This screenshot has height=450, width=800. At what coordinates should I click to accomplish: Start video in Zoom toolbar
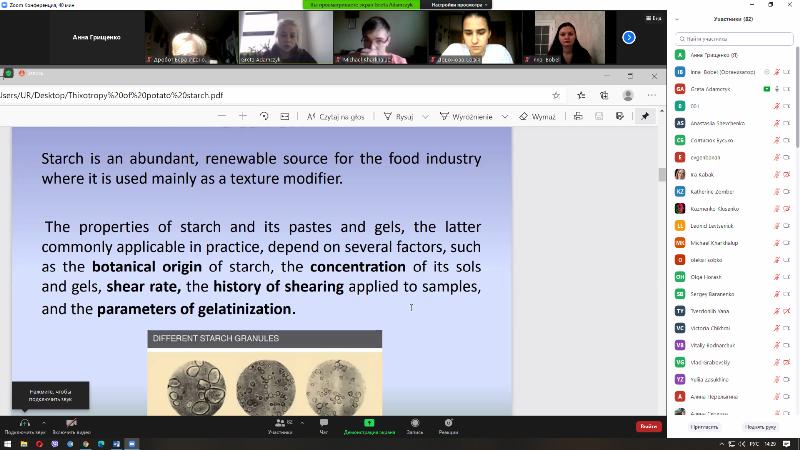pyautogui.click(x=71, y=427)
